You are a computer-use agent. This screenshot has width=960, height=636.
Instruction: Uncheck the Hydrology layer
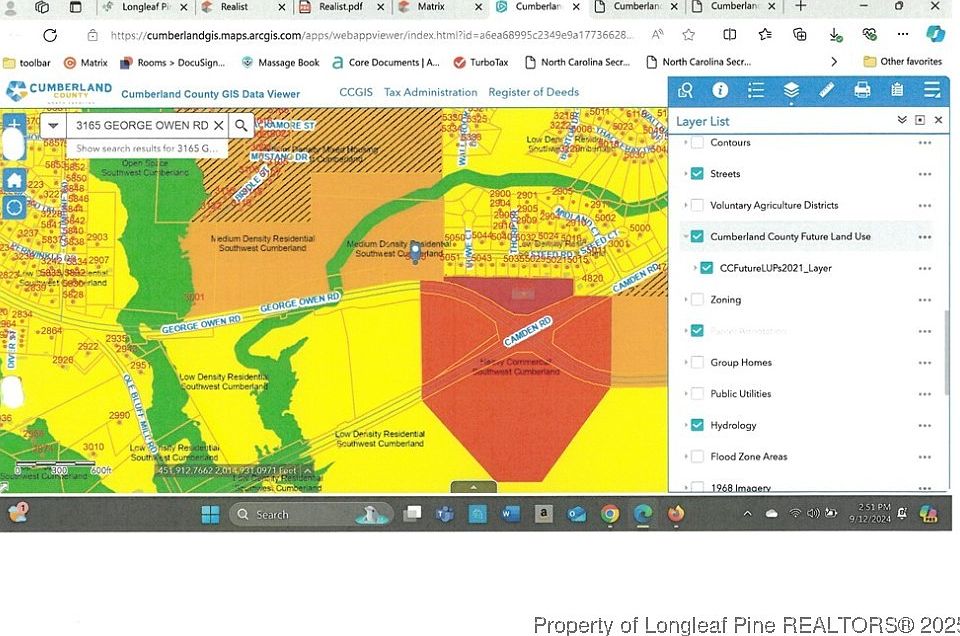click(697, 425)
